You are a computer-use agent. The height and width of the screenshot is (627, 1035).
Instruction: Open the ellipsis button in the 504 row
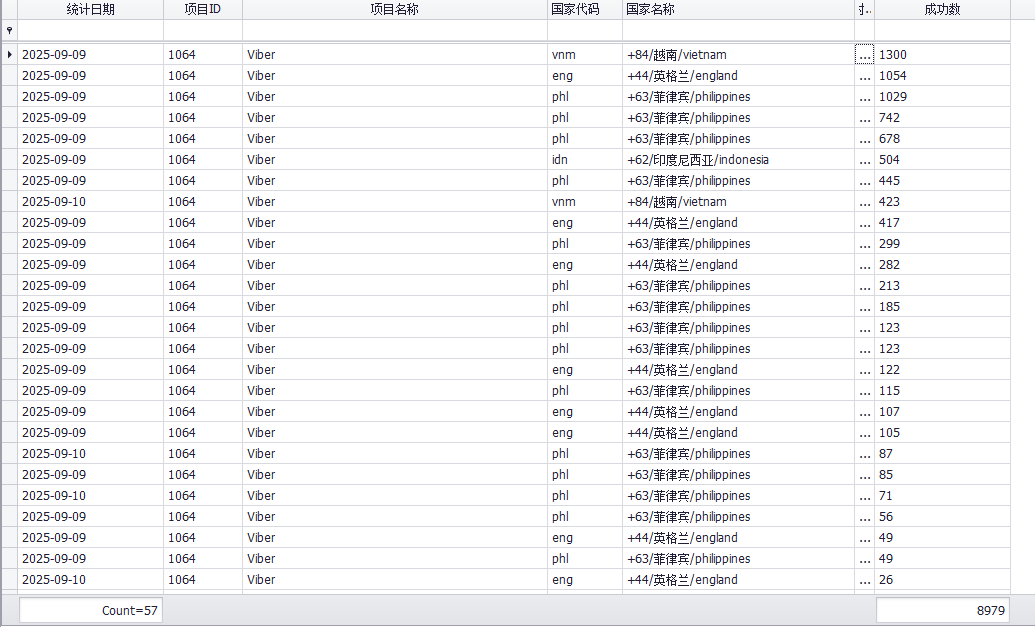pyautogui.click(x=865, y=160)
